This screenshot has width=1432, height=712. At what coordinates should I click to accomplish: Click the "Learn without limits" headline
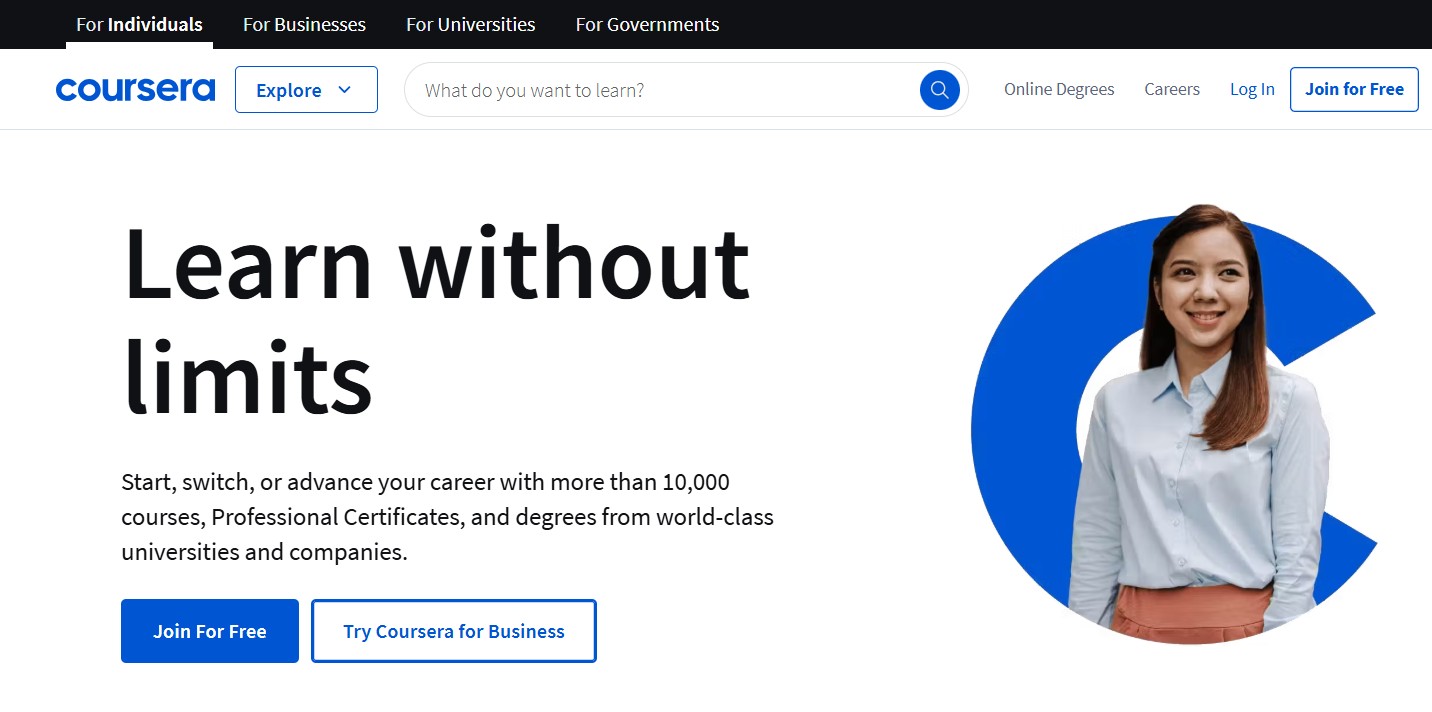[435, 320]
